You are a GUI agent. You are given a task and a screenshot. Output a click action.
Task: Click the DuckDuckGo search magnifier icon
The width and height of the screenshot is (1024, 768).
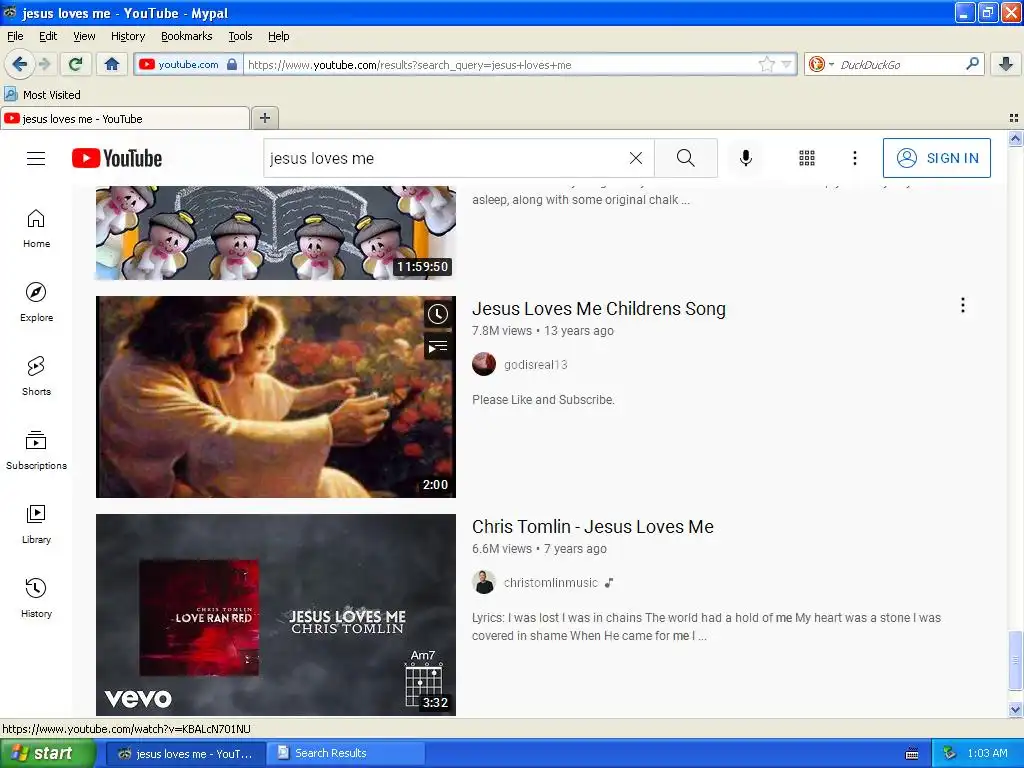click(x=972, y=64)
